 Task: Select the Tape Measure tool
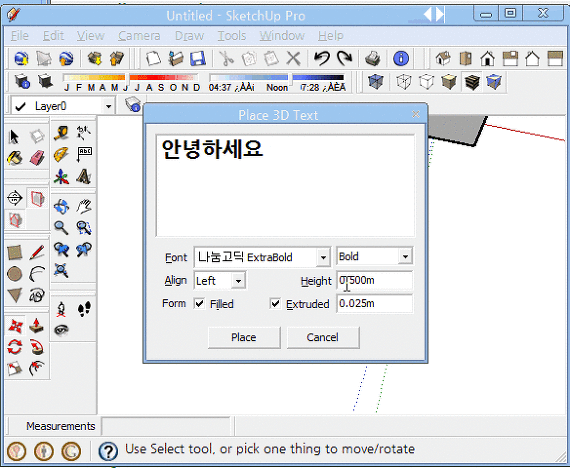(61, 133)
